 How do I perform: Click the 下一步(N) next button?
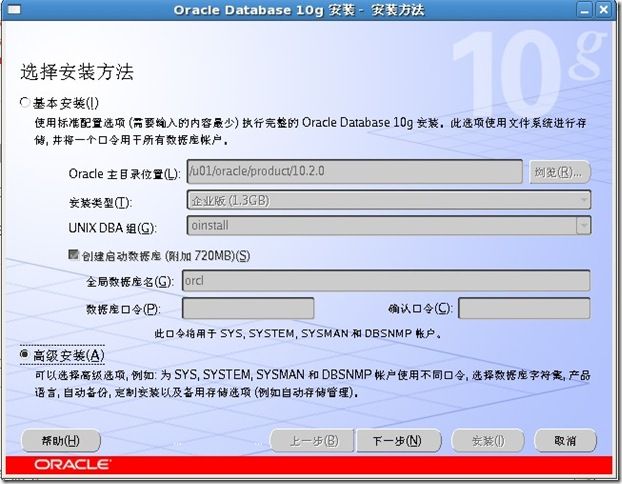coord(398,440)
